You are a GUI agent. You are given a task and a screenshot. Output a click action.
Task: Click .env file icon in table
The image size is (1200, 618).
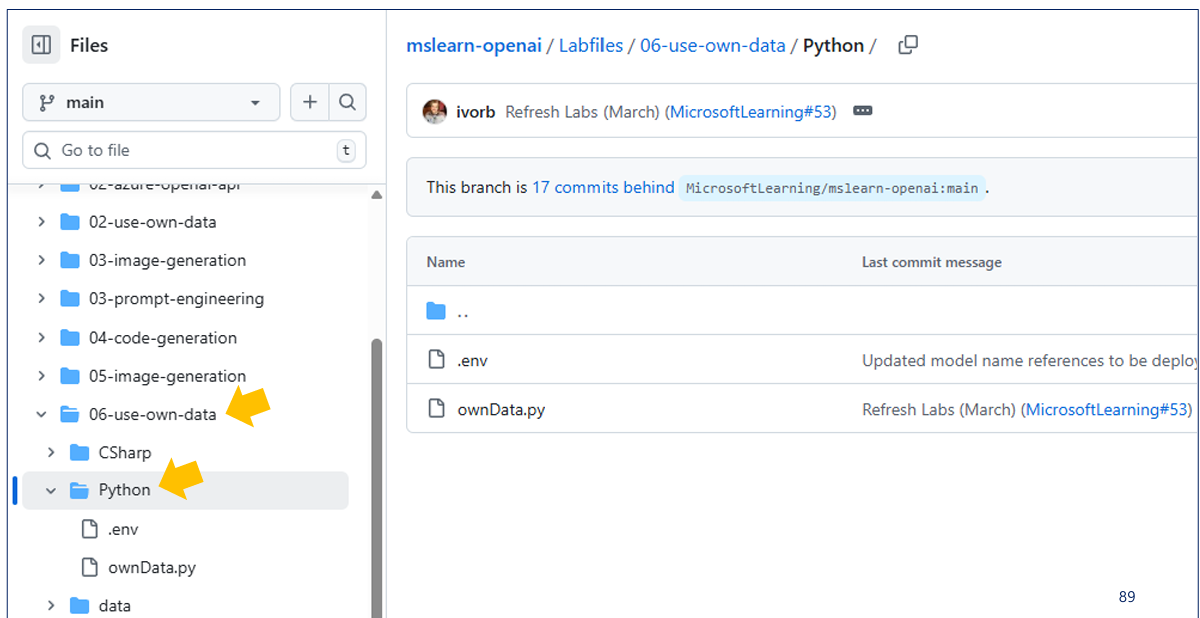(436, 360)
